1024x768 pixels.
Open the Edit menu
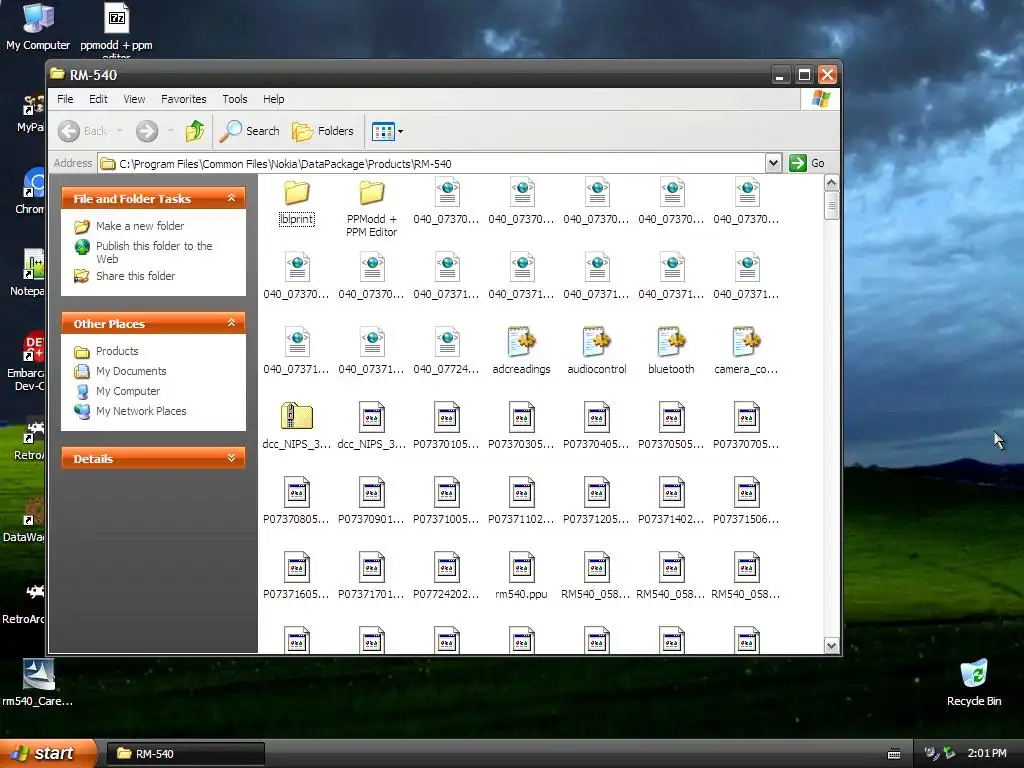pos(98,99)
